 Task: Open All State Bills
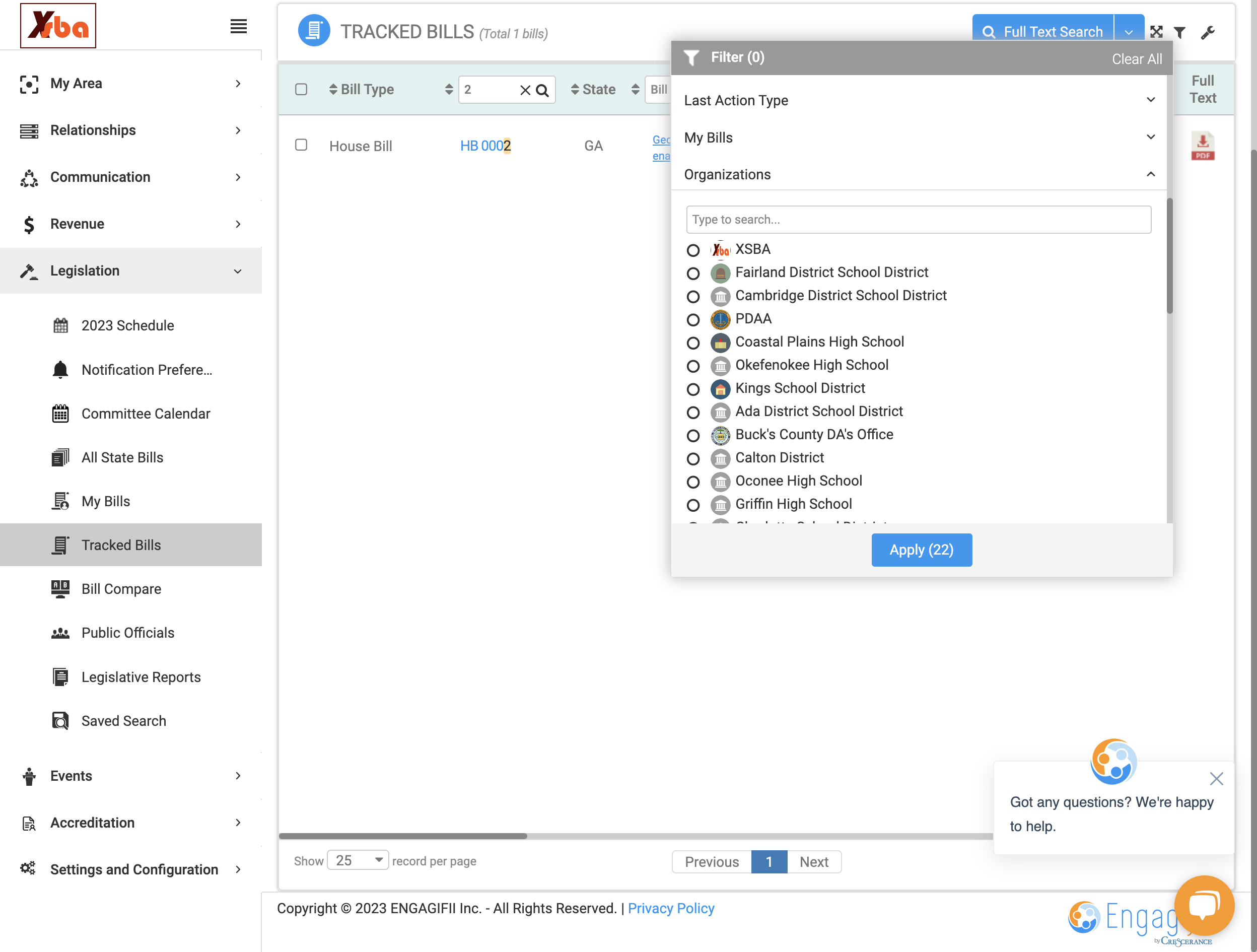click(x=122, y=457)
